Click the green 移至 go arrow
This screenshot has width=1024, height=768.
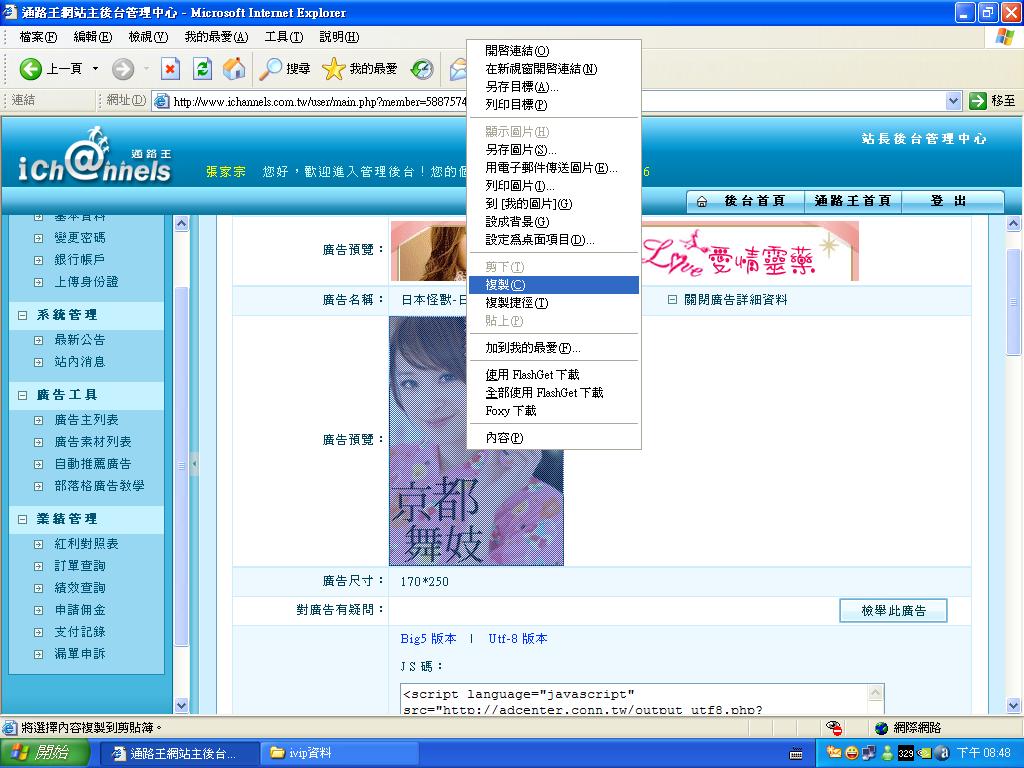[978, 101]
